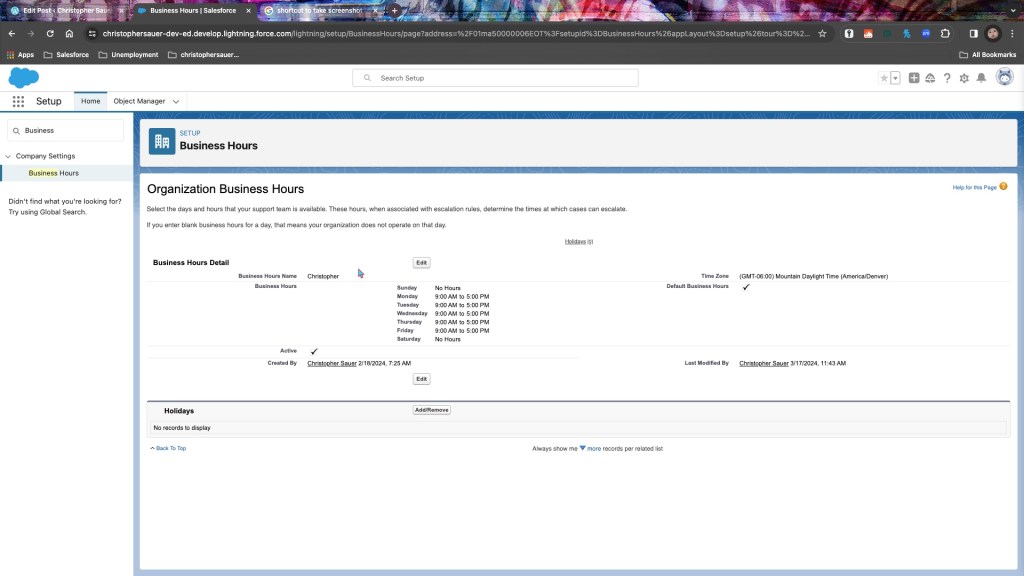Click the top Edit button
1024x576 pixels.
(421, 263)
